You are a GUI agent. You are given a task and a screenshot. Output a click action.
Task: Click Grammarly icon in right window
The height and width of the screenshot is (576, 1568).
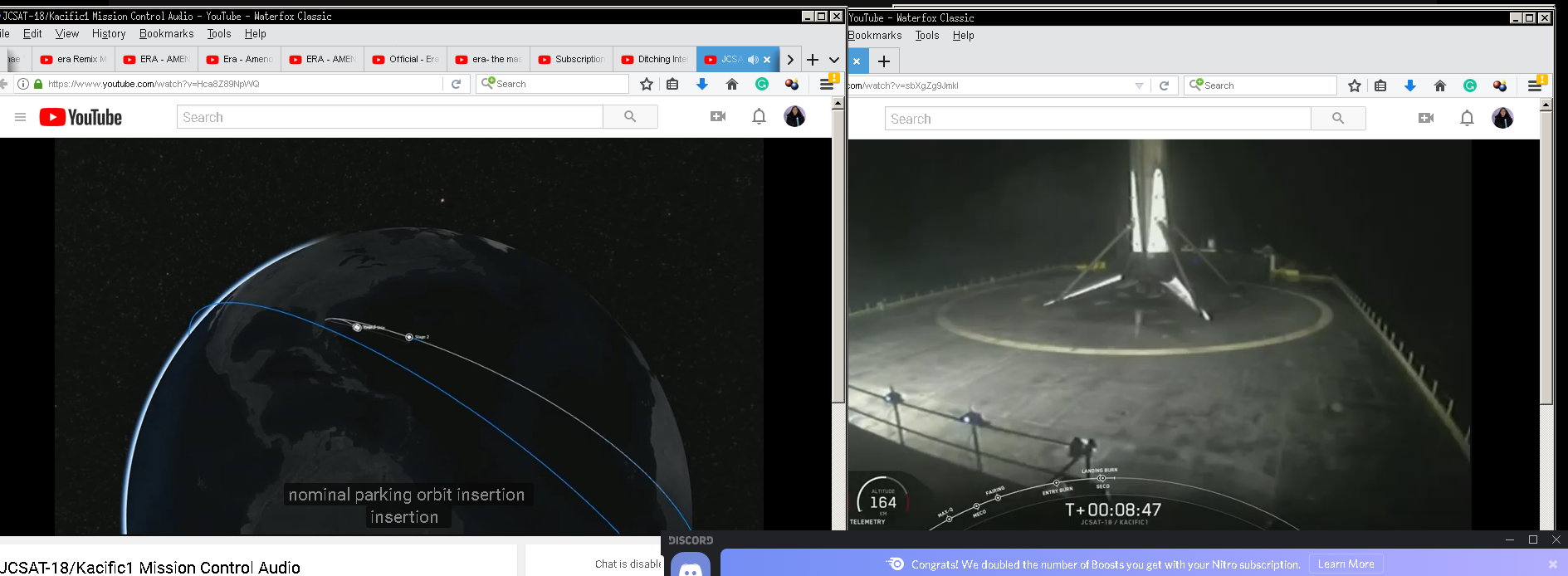(x=1470, y=85)
